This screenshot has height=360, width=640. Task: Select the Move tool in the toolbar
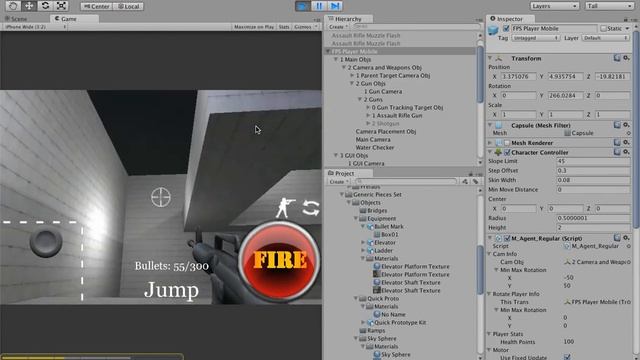29,6
